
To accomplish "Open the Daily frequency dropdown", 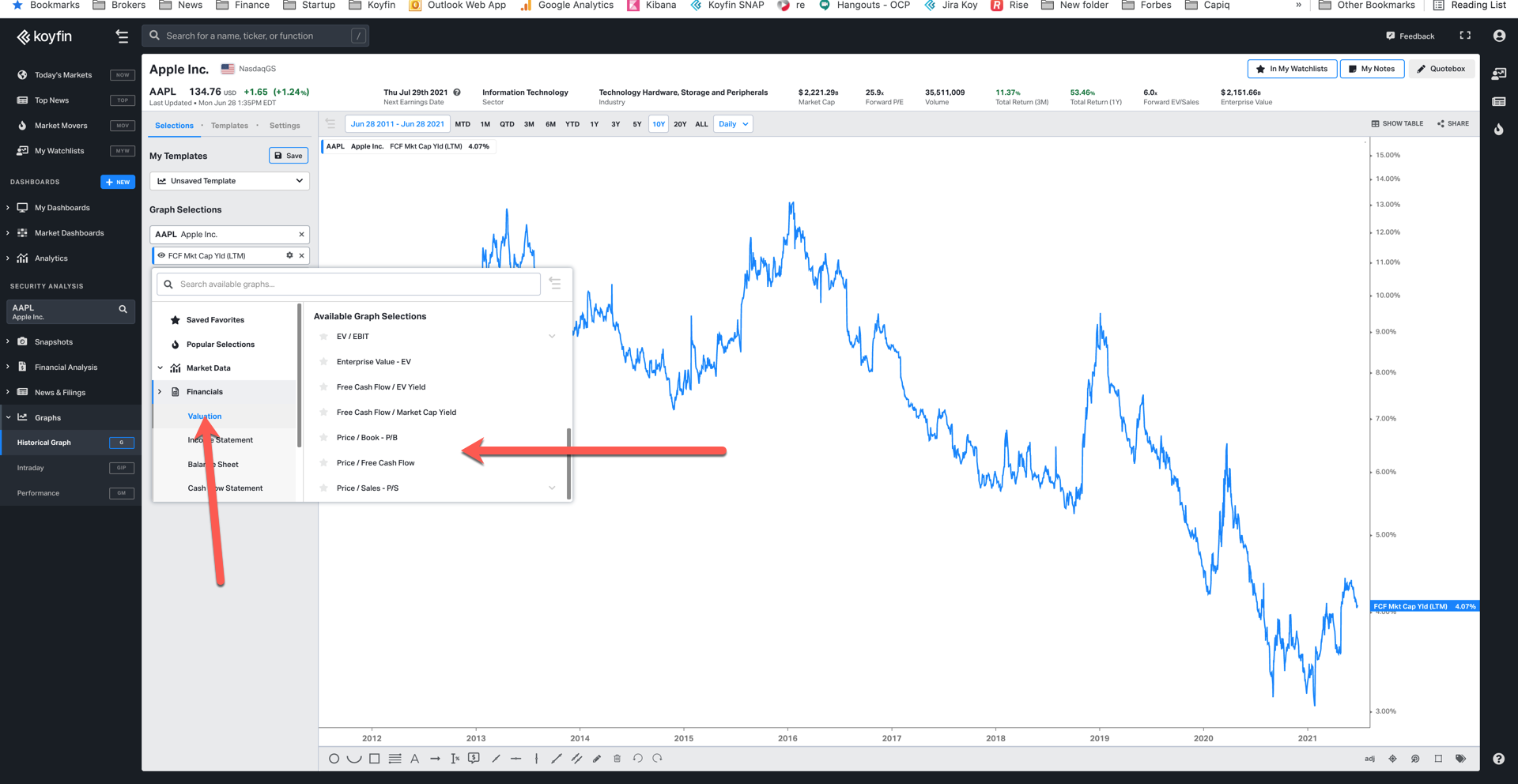I will click(733, 124).
